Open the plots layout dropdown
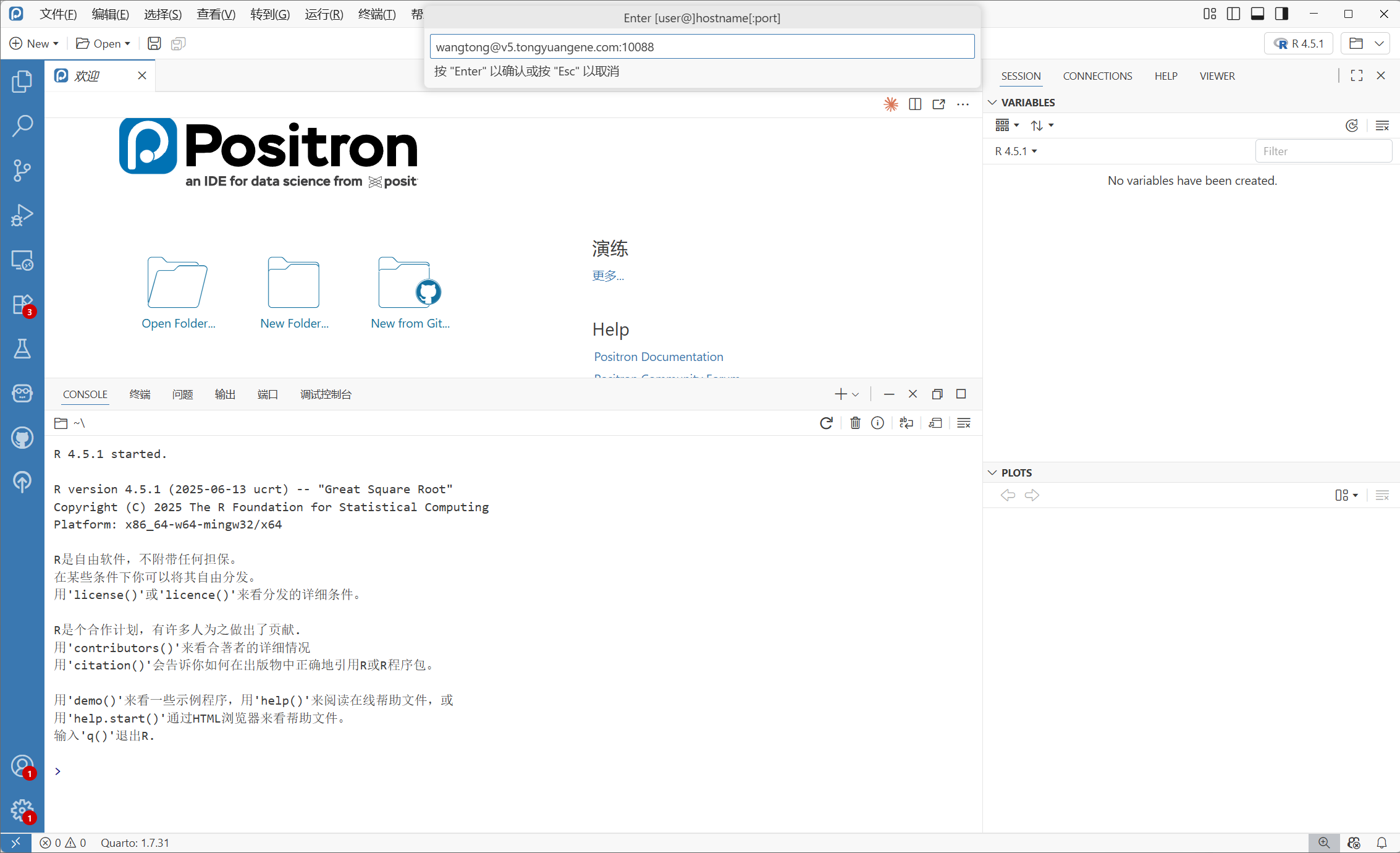This screenshot has height=853, width=1400. point(1347,495)
